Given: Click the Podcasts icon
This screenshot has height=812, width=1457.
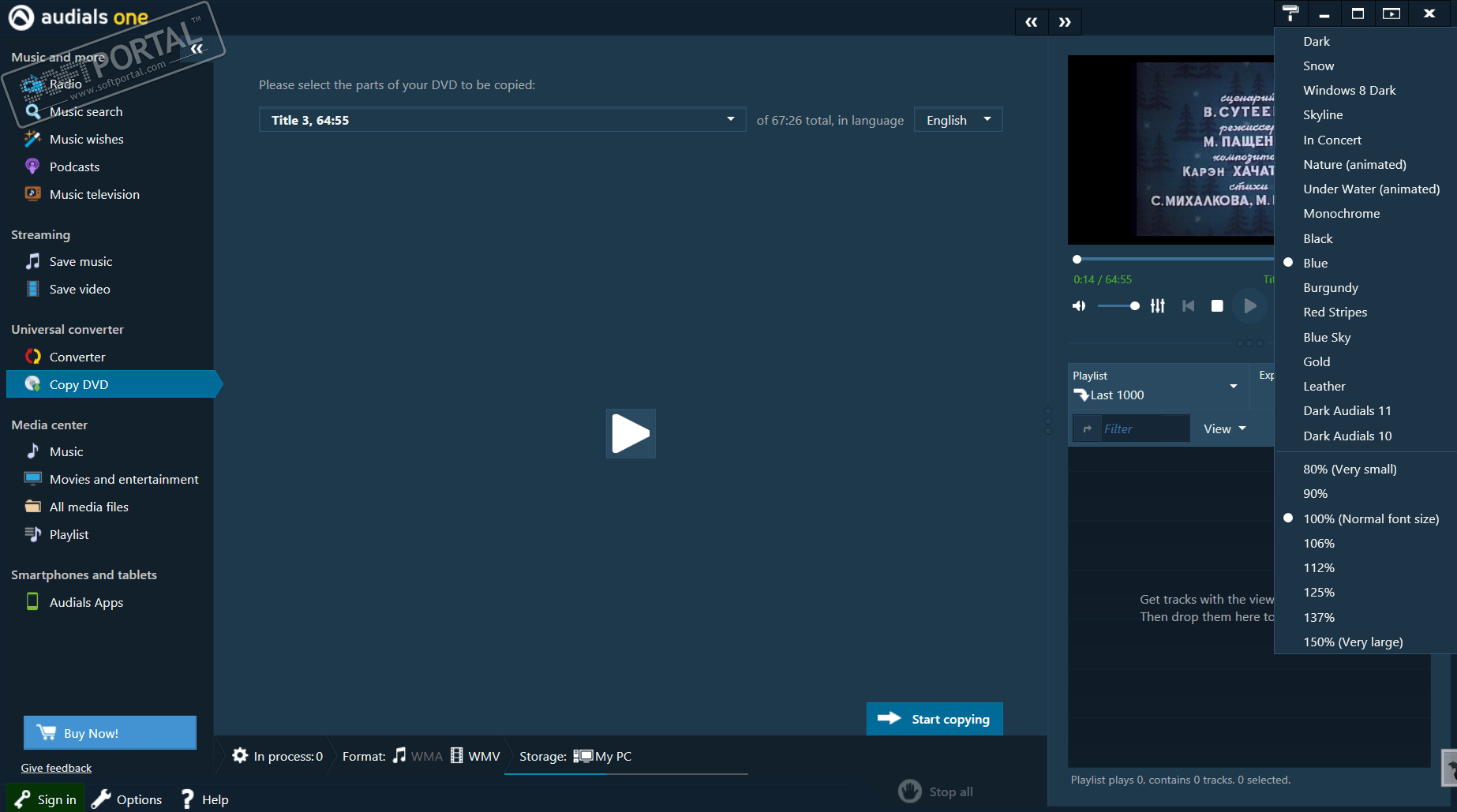Looking at the screenshot, I should [32, 167].
